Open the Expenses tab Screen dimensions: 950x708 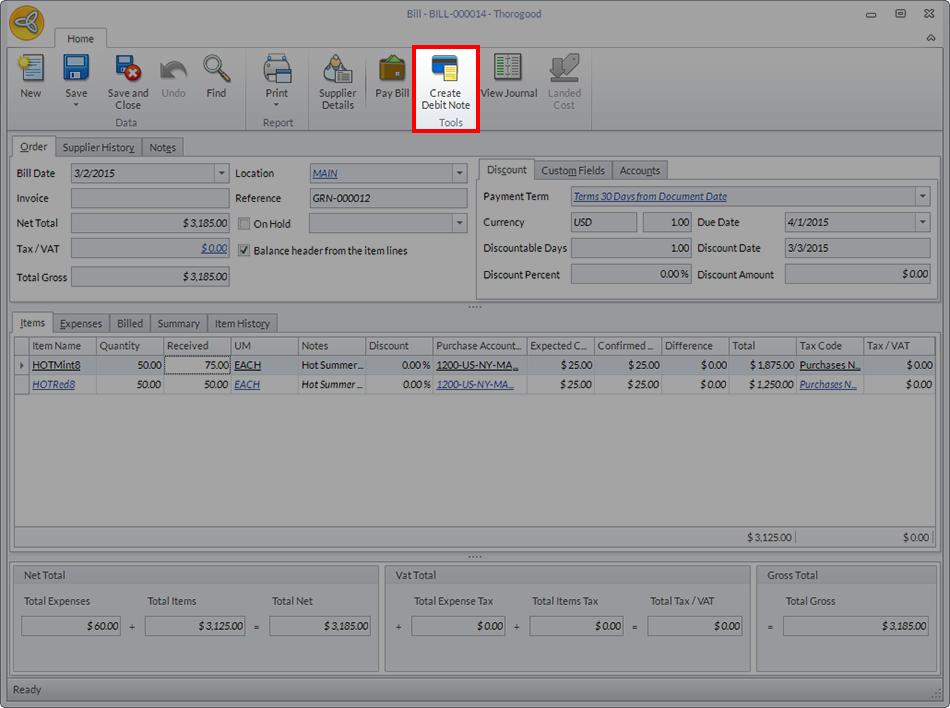(81, 323)
